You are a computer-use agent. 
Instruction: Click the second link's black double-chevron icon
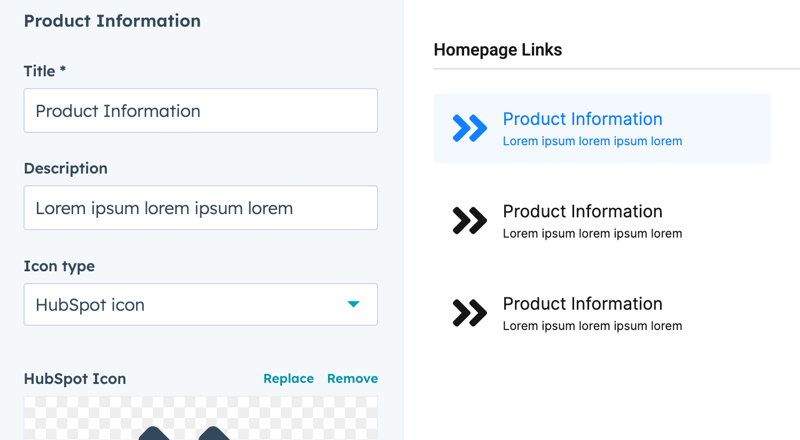[x=469, y=221]
